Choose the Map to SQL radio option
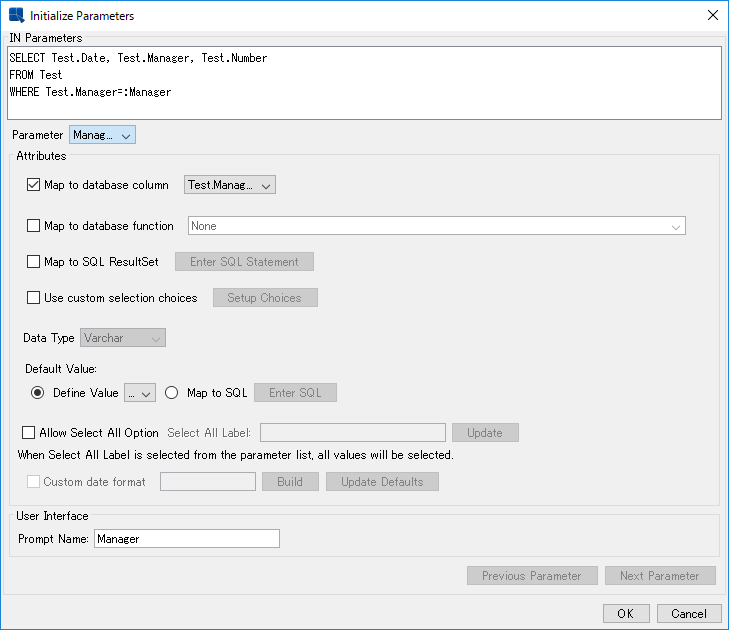The height and width of the screenshot is (630, 729). (172, 393)
